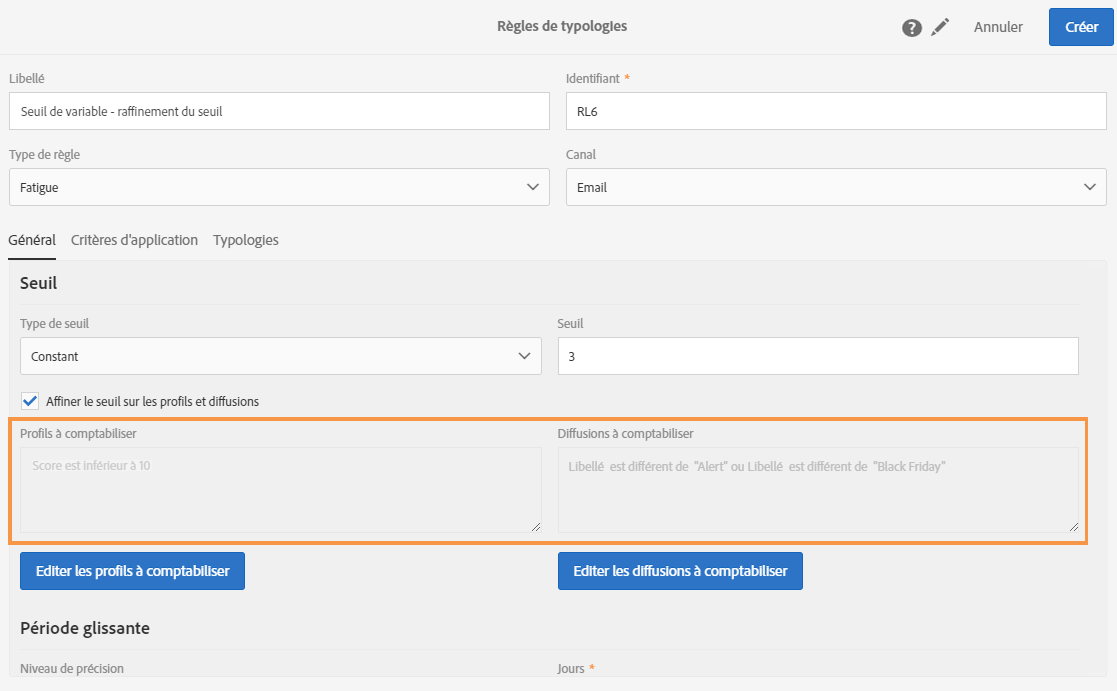Click Editer les profils à comptabiliser

pos(132,571)
